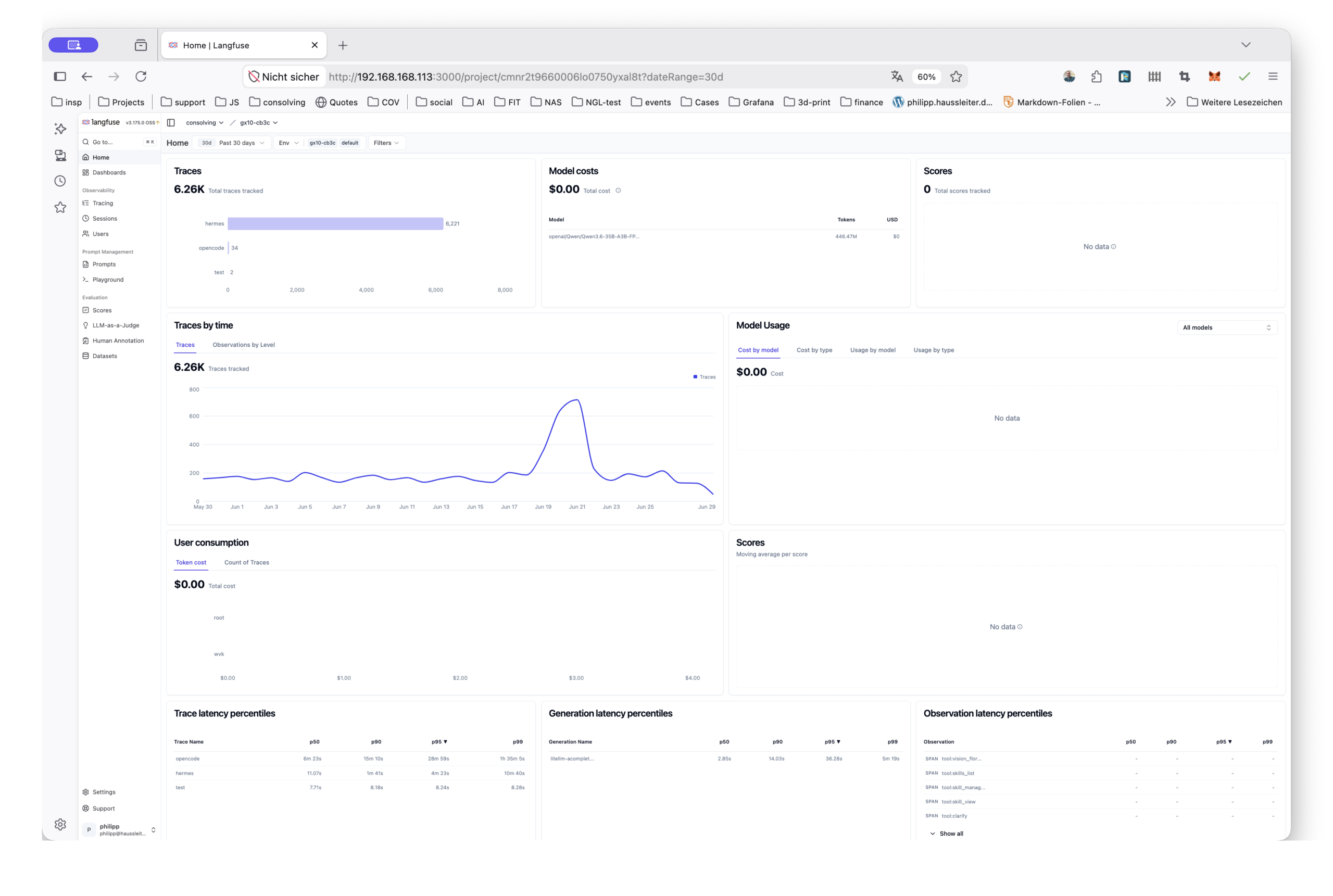
Task: Toggle the browser sidebar view button
Action: pyautogui.click(x=60, y=77)
